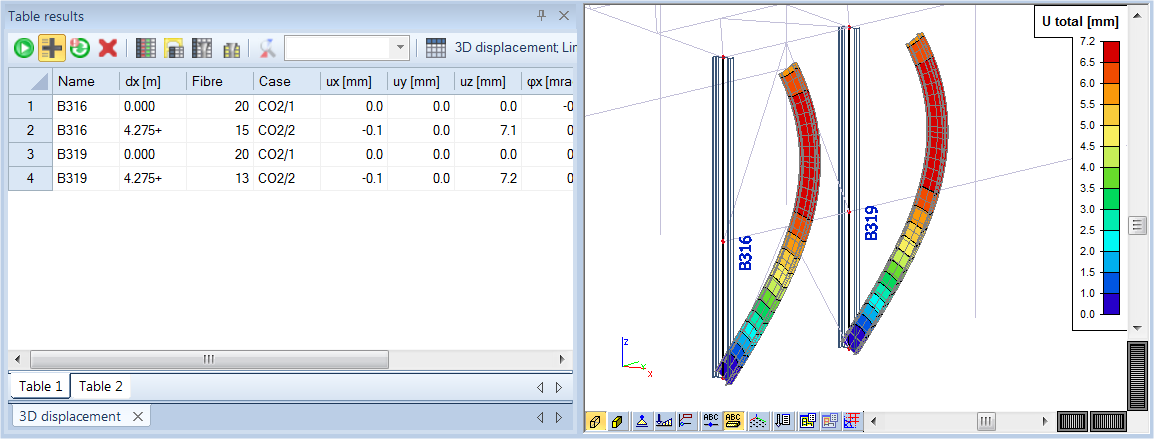Image resolution: width=1154 pixels, height=439 pixels.
Task: Click the pink magnifier filter icon
Action: coord(267,47)
